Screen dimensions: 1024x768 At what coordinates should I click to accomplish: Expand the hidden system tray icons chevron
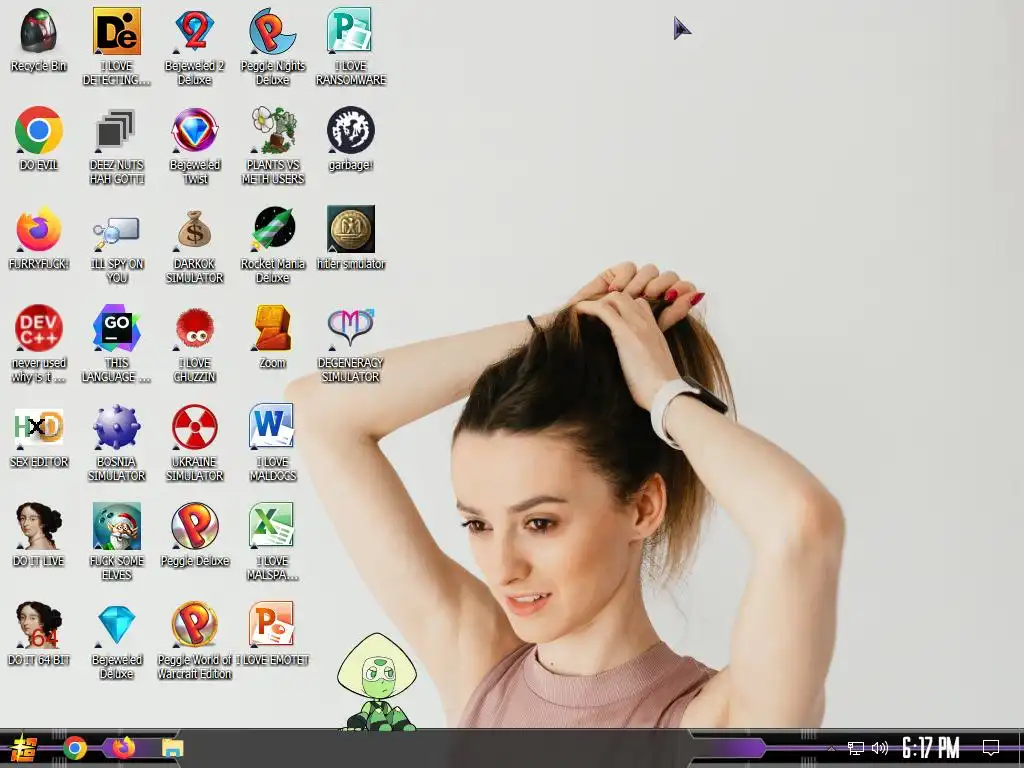(x=831, y=749)
